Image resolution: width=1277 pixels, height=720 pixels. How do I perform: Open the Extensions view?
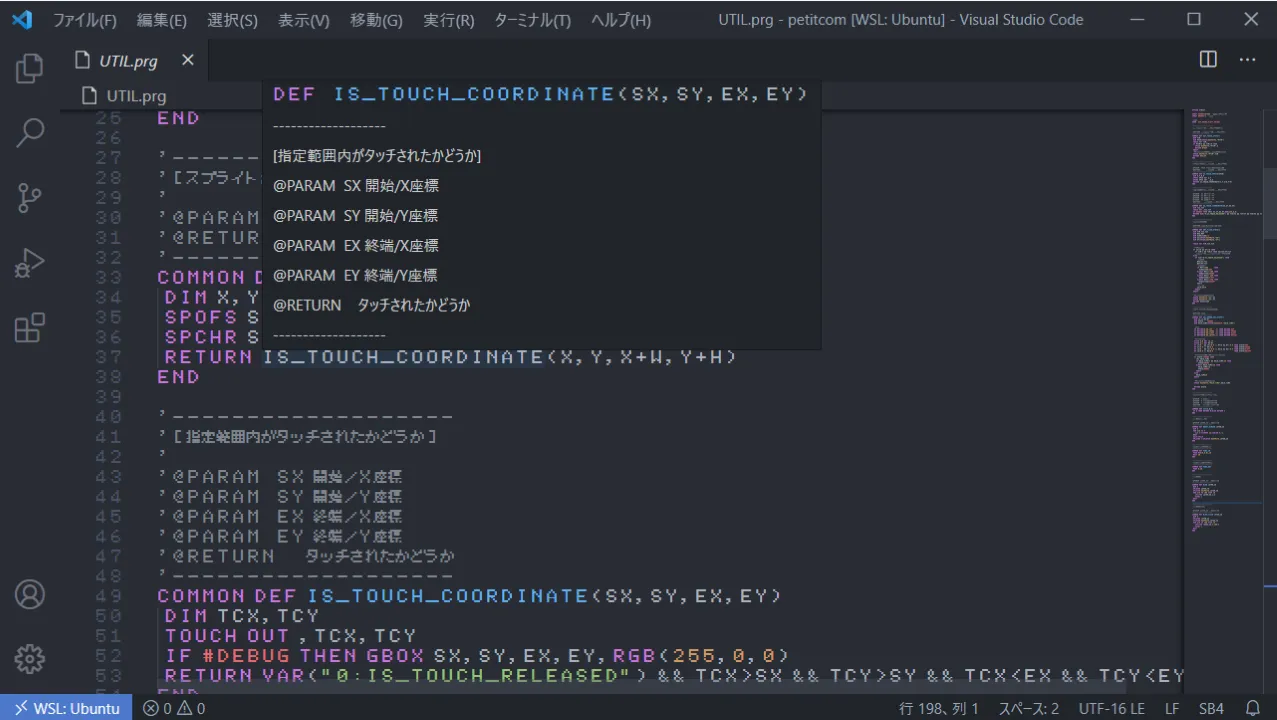pos(30,328)
